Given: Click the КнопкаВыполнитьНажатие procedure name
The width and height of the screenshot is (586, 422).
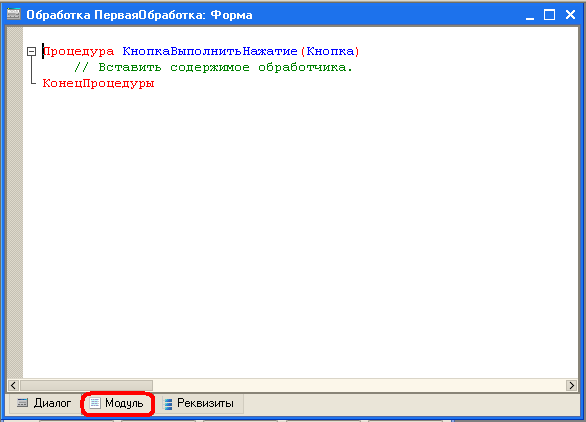Looking at the screenshot, I should (210, 51).
